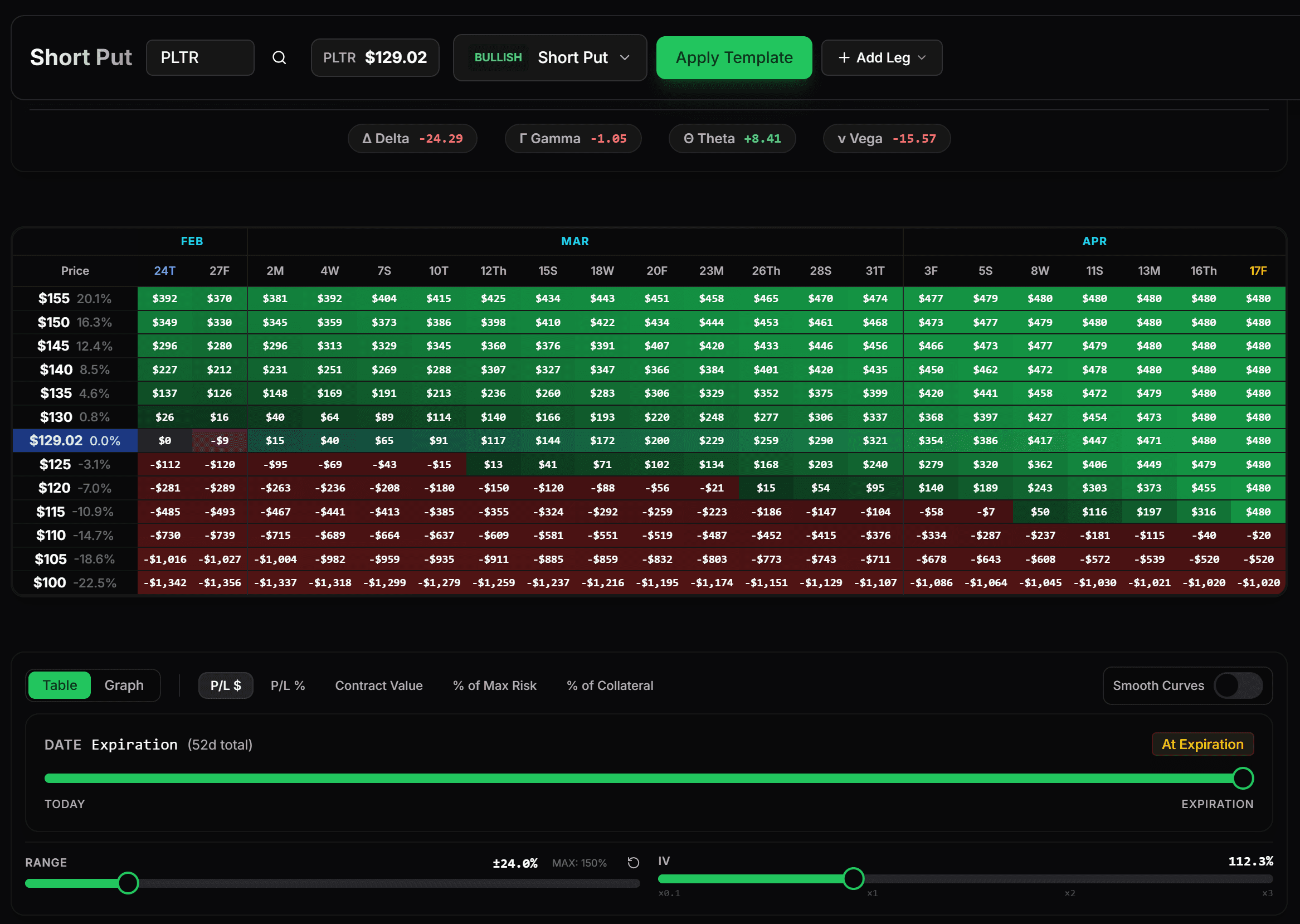The height and width of the screenshot is (924, 1300).
Task: Select the Contract Value tab
Action: (379, 685)
